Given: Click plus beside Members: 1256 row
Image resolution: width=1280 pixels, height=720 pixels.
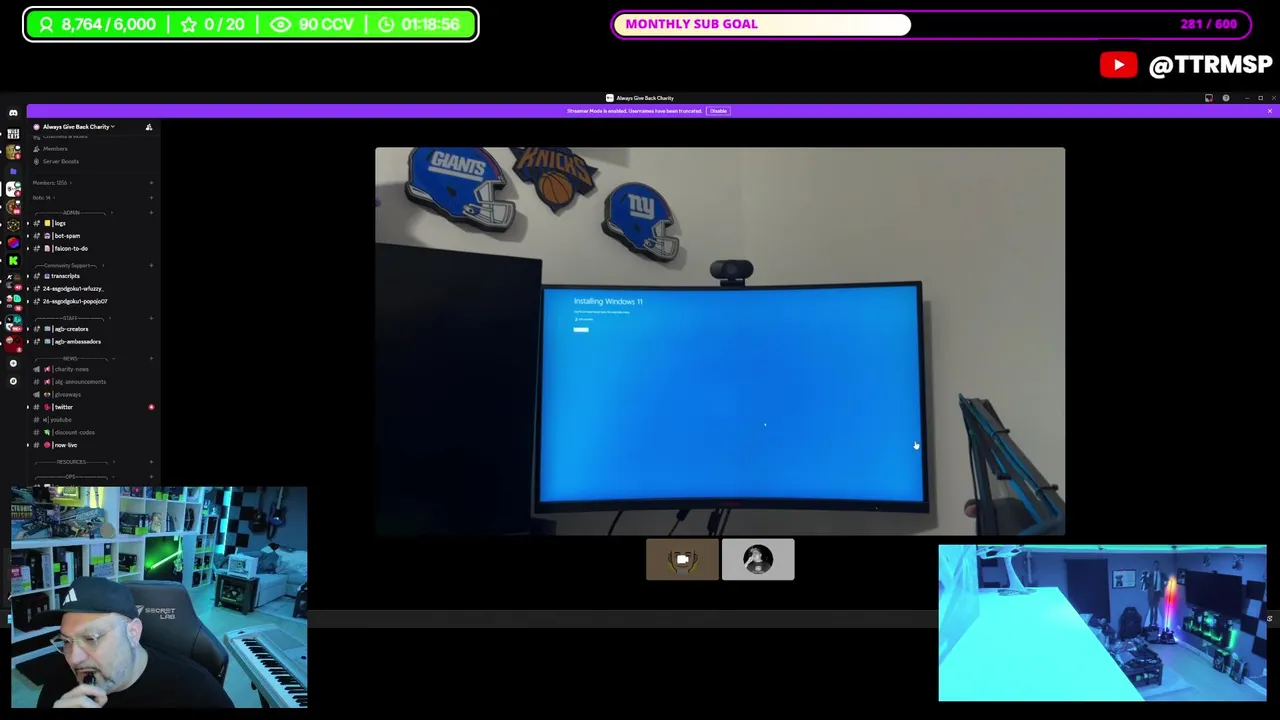Looking at the screenshot, I should (x=151, y=183).
